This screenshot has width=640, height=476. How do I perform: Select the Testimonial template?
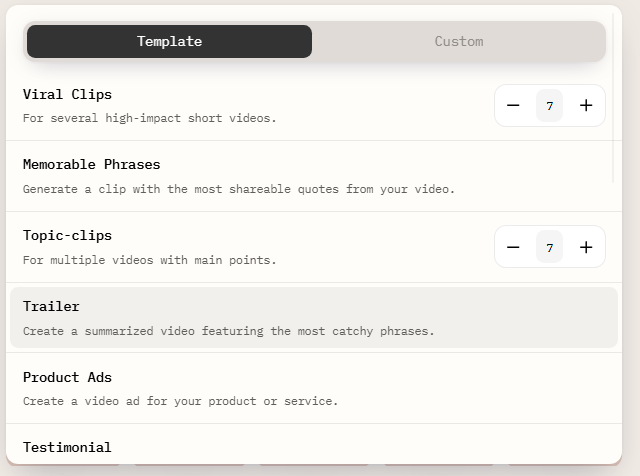[x=67, y=447]
